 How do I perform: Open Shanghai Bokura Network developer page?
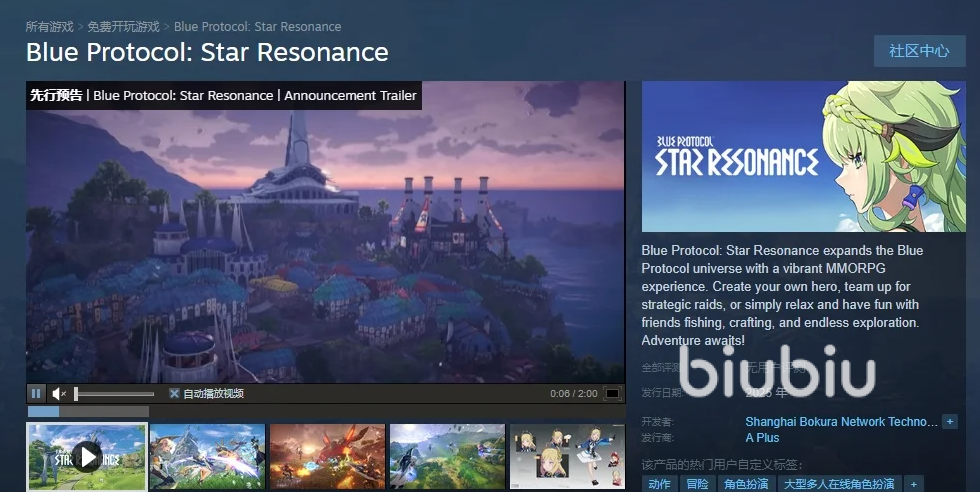pos(840,422)
